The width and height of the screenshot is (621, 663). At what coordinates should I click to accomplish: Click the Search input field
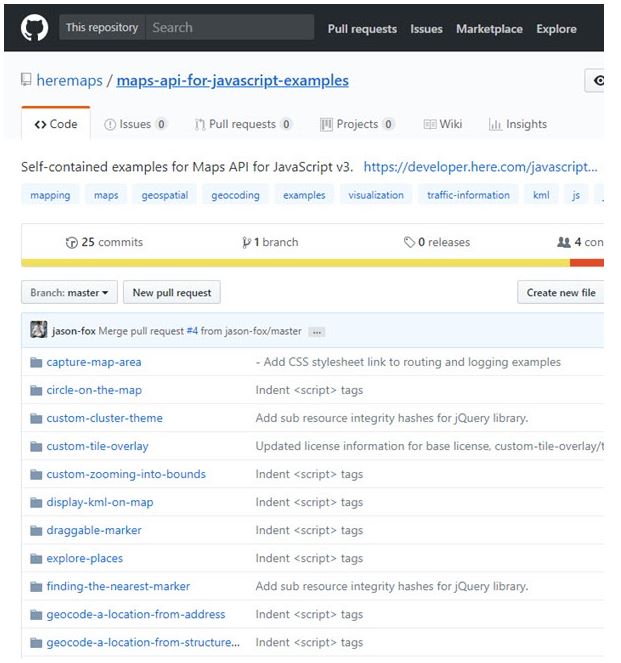229,28
